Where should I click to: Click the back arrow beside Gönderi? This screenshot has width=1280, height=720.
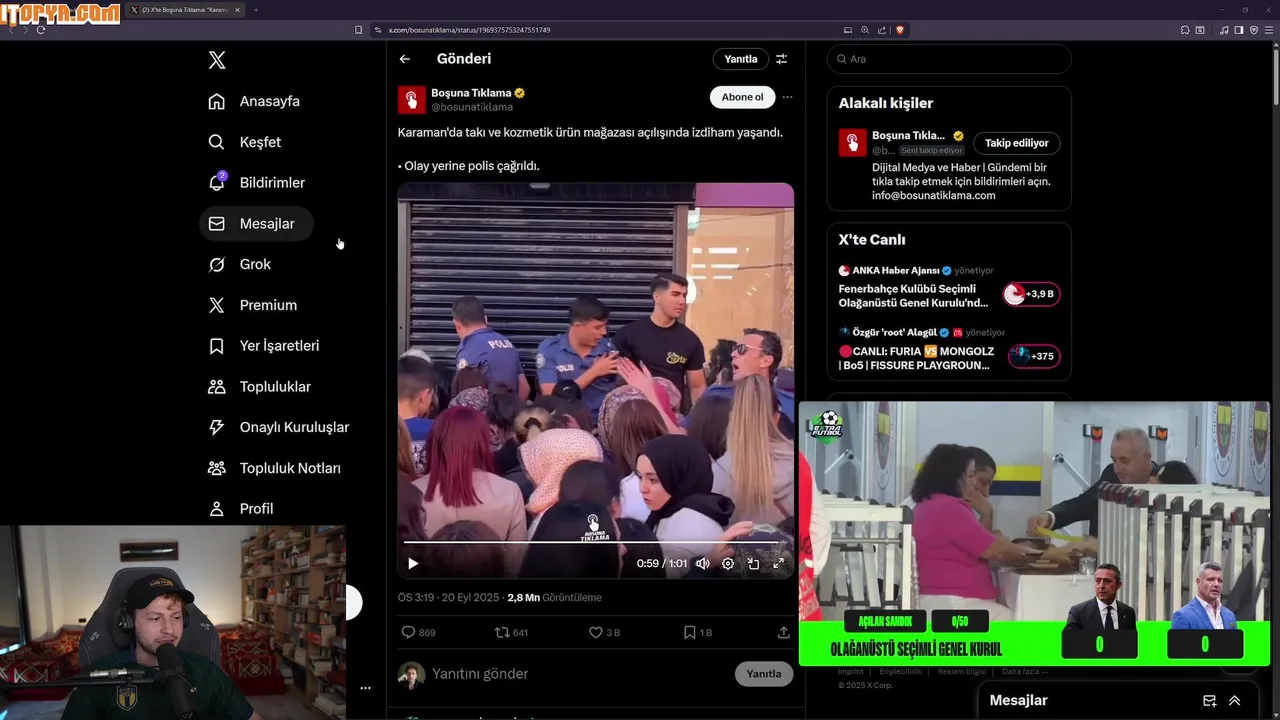coord(405,59)
